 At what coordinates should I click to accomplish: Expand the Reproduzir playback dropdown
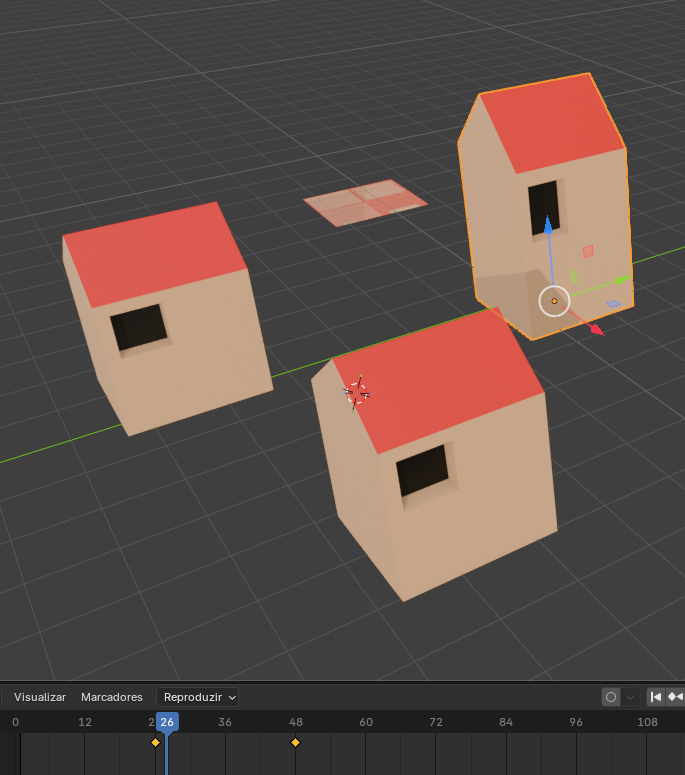(x=197, y=697)
